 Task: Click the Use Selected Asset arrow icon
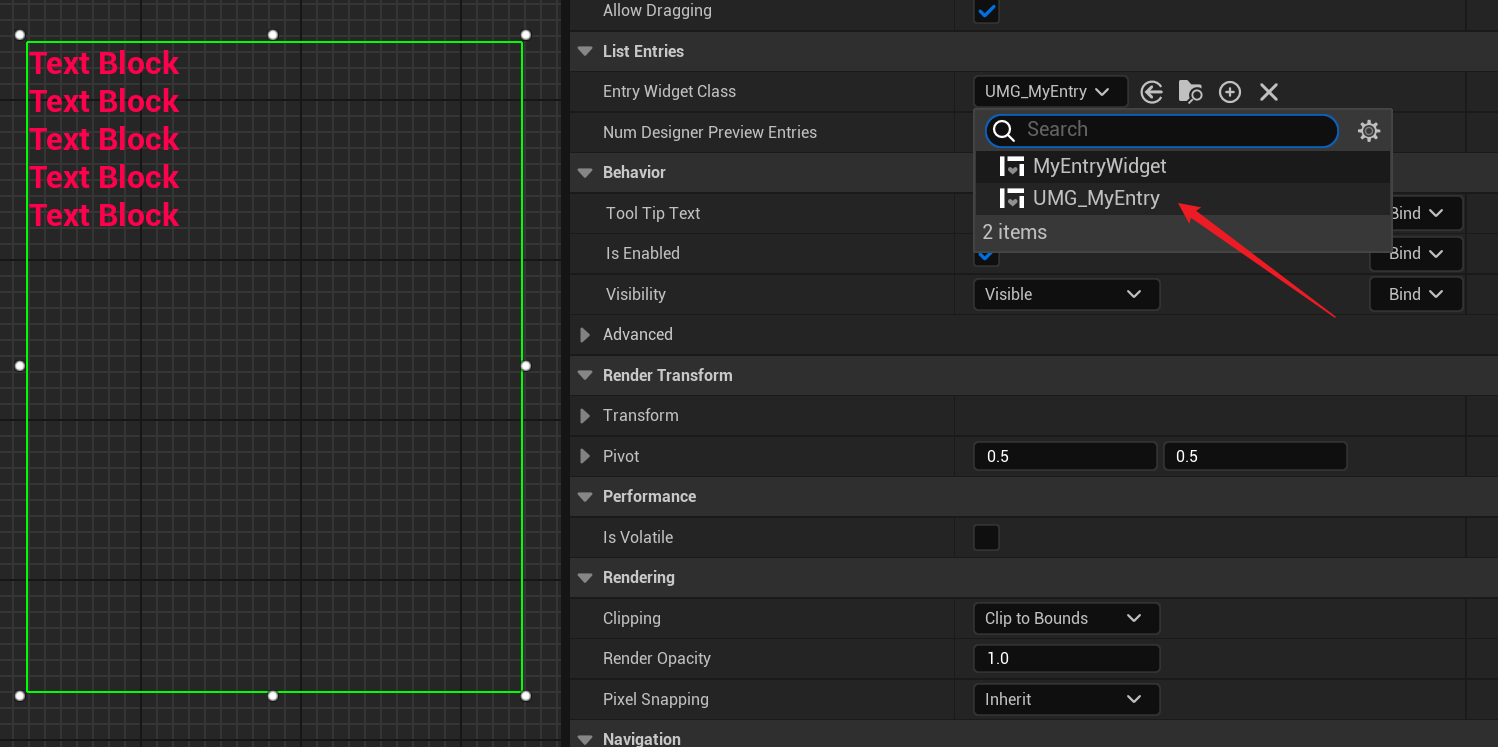(x=1151, y=92)
